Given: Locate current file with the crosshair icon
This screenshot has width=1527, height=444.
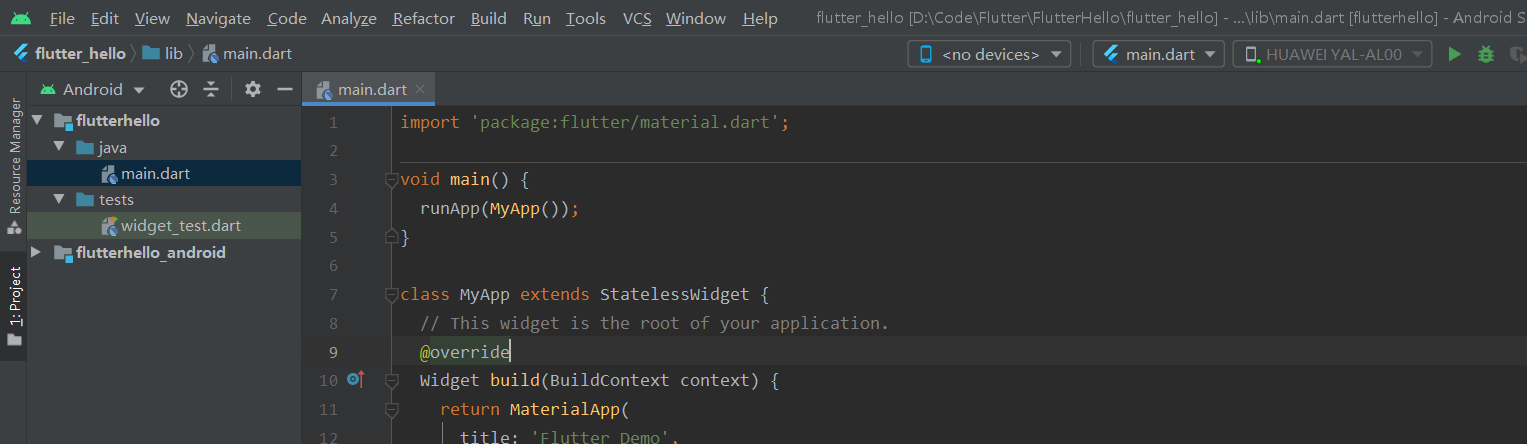Looking at the screenshot, I should tap(179, 89).
